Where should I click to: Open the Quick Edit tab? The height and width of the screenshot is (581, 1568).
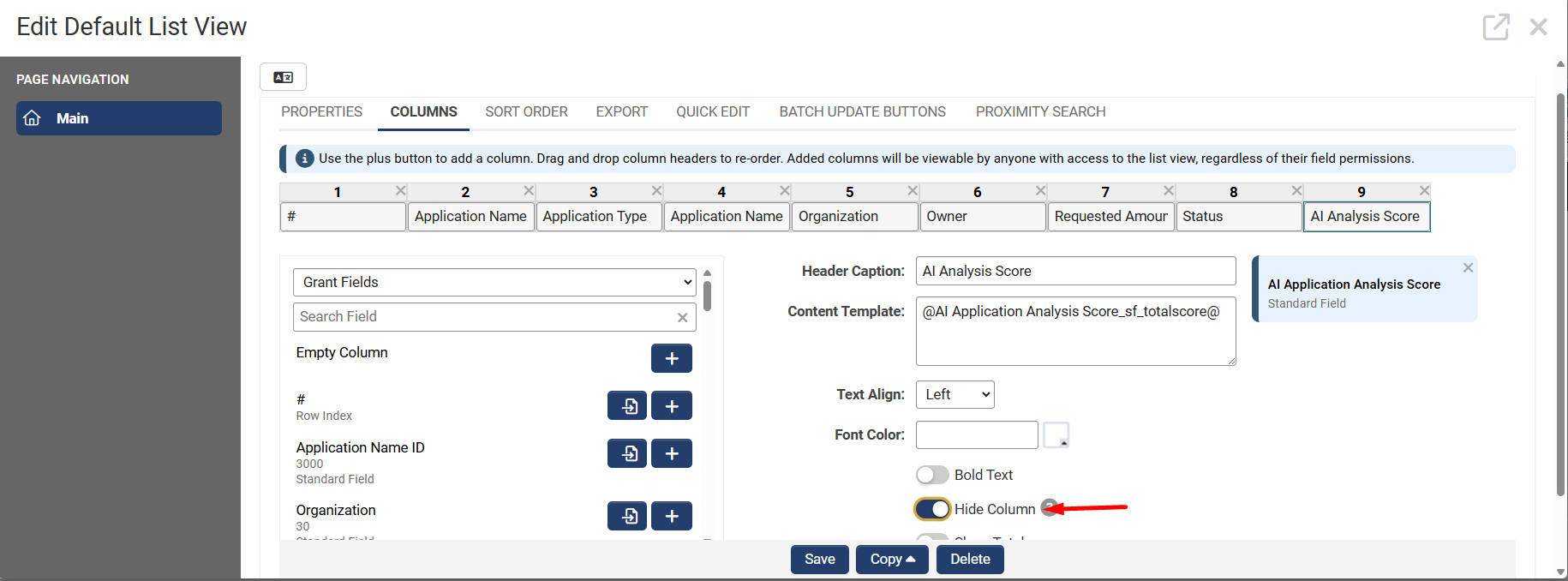(713, 111)
